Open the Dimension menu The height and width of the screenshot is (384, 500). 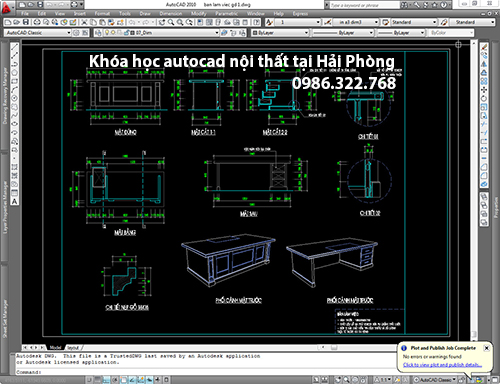(171, 14)
